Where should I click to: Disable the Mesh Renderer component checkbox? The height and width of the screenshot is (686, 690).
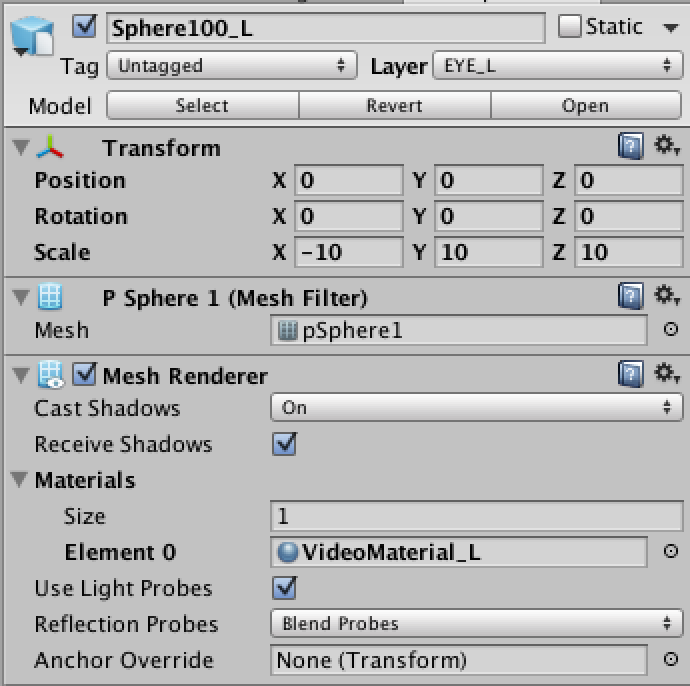tap(84, 374)
